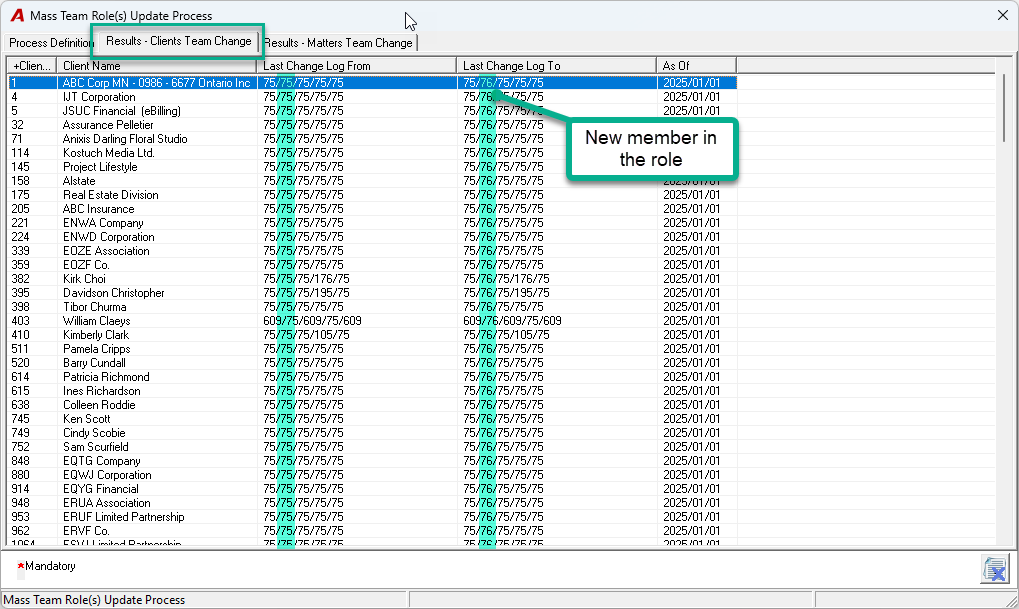Screen dimensions: 1019x609
Task: Click the window resize grip in status bar
Action: coord(1011,601)
